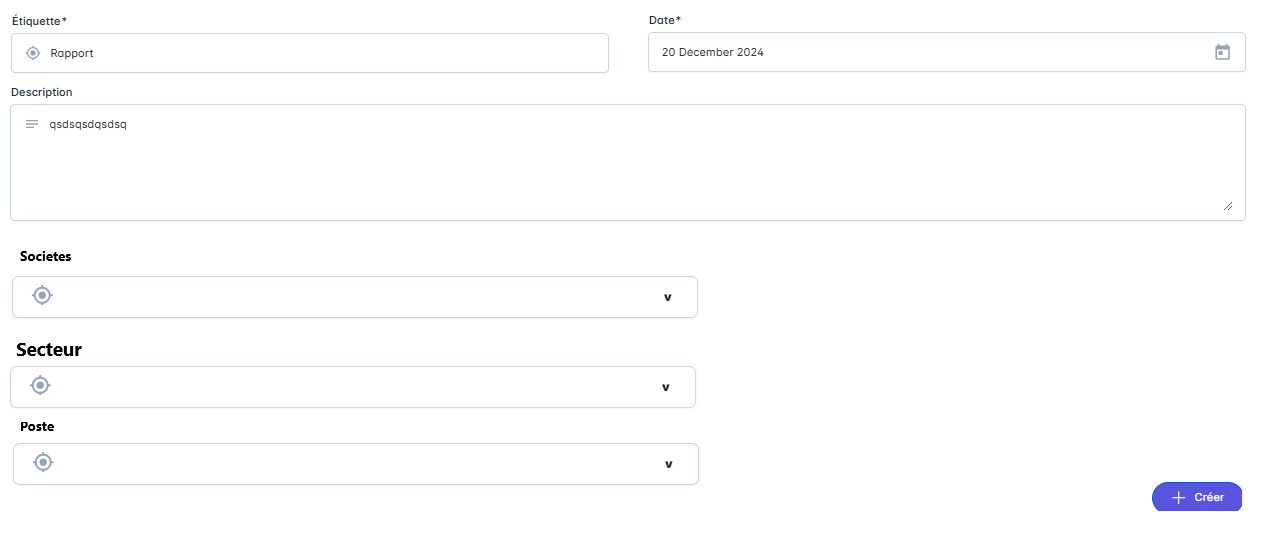Click the Description text qsdsqsdqsdsq
This screenshot has width=1272, height=547.
pos(88,125)
